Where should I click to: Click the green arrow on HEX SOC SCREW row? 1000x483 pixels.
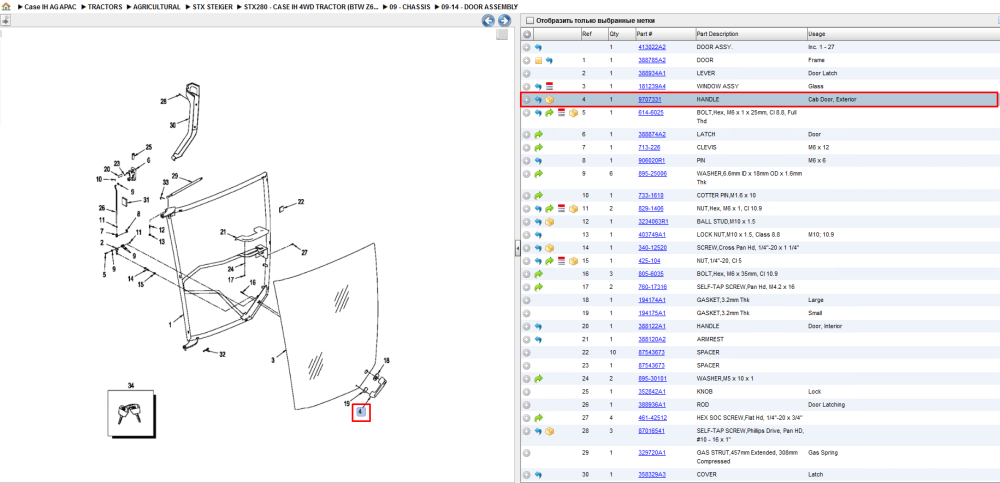pos(538,418)
